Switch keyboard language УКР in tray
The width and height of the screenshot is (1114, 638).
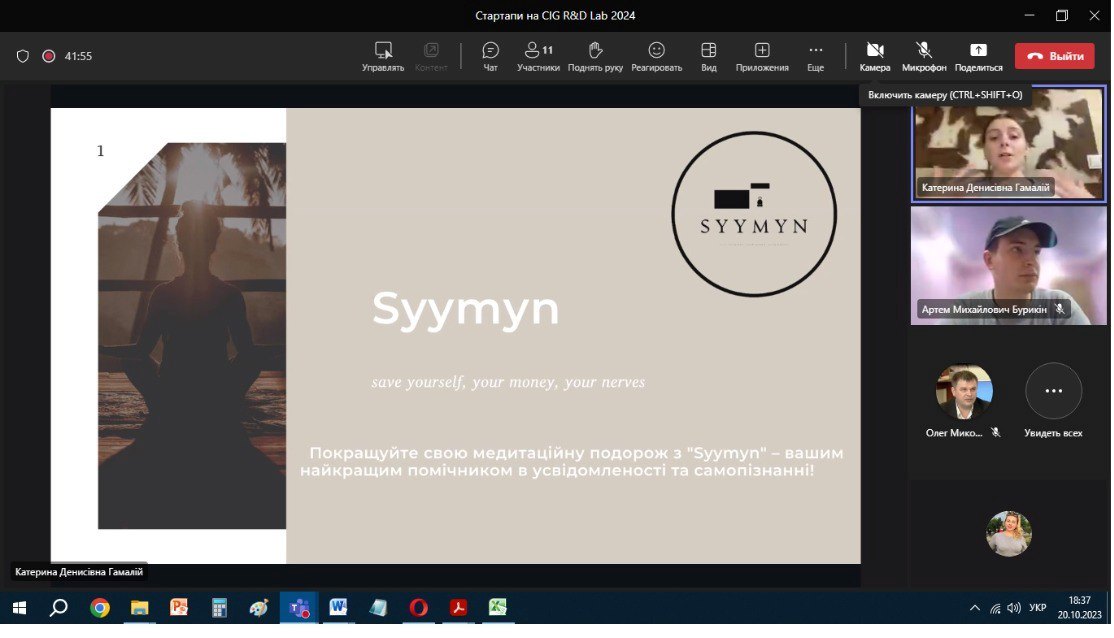pos(1038,607)
